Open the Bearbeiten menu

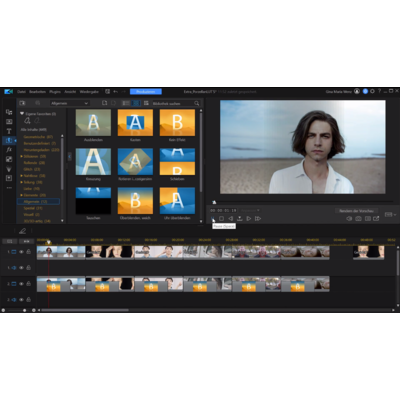pyautogui.click(x=37, y=91)
